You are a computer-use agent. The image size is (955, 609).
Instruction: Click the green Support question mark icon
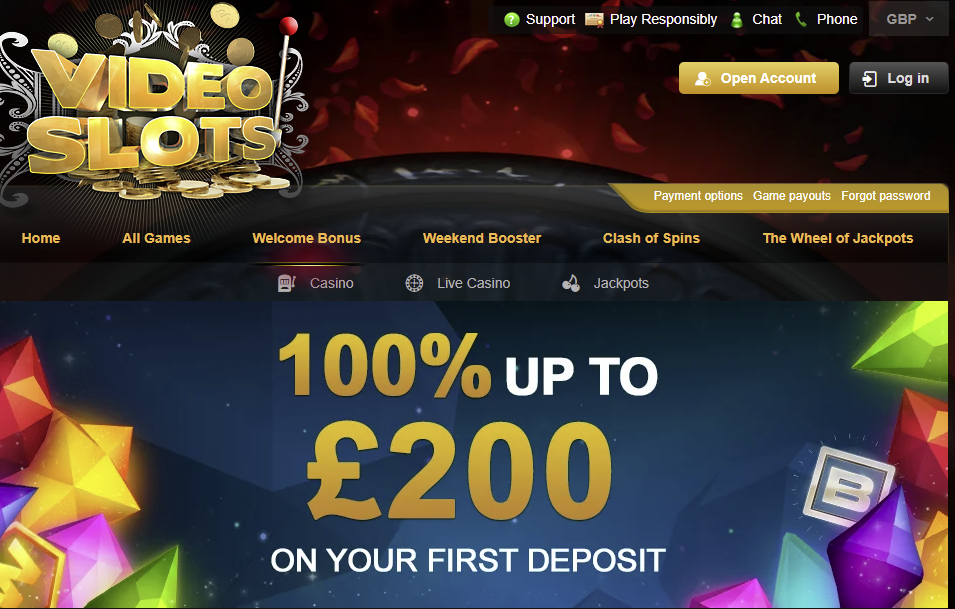(x=512, y=19)
